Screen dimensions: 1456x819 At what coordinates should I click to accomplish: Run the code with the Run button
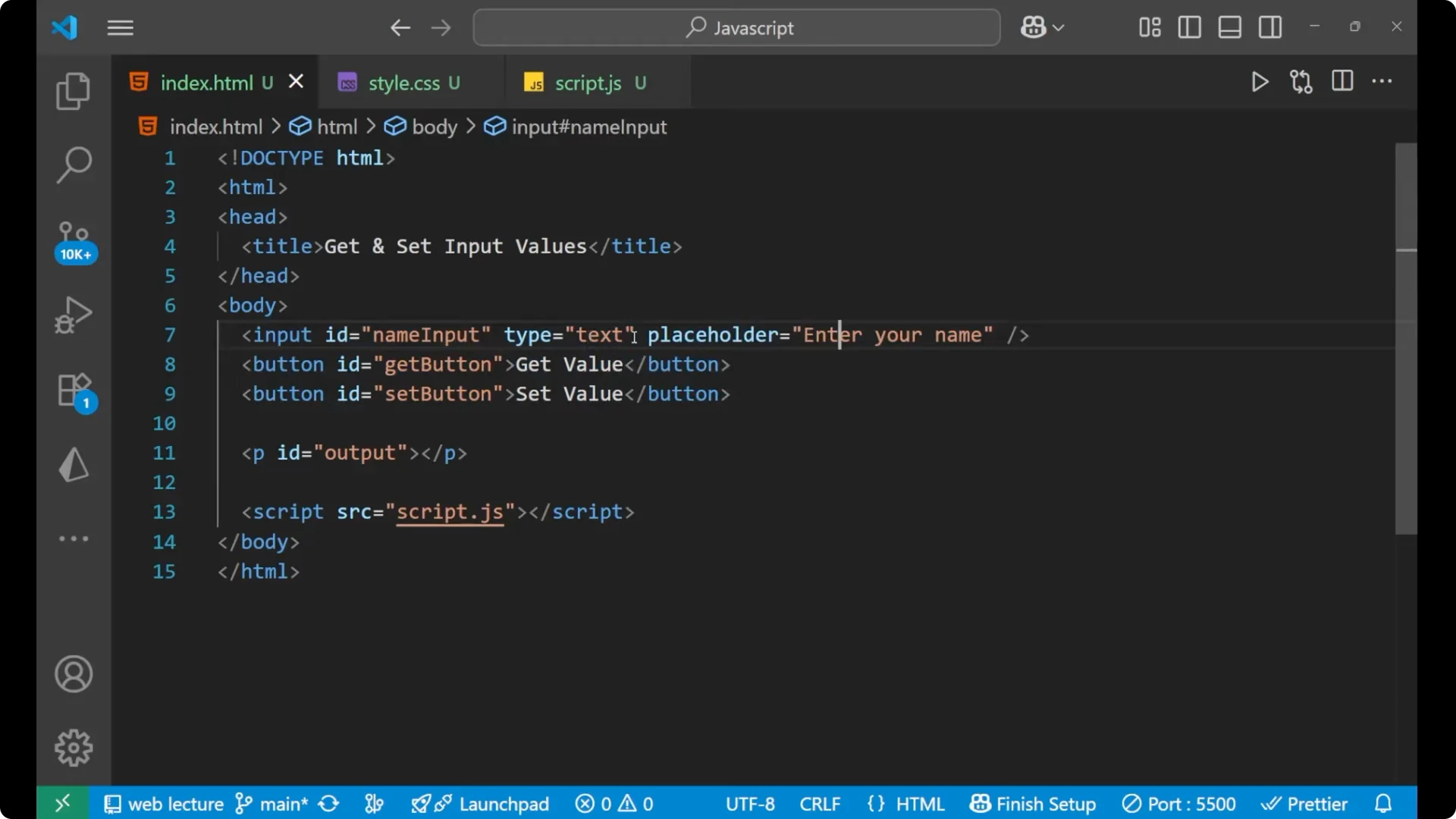tap(1260, 82)
